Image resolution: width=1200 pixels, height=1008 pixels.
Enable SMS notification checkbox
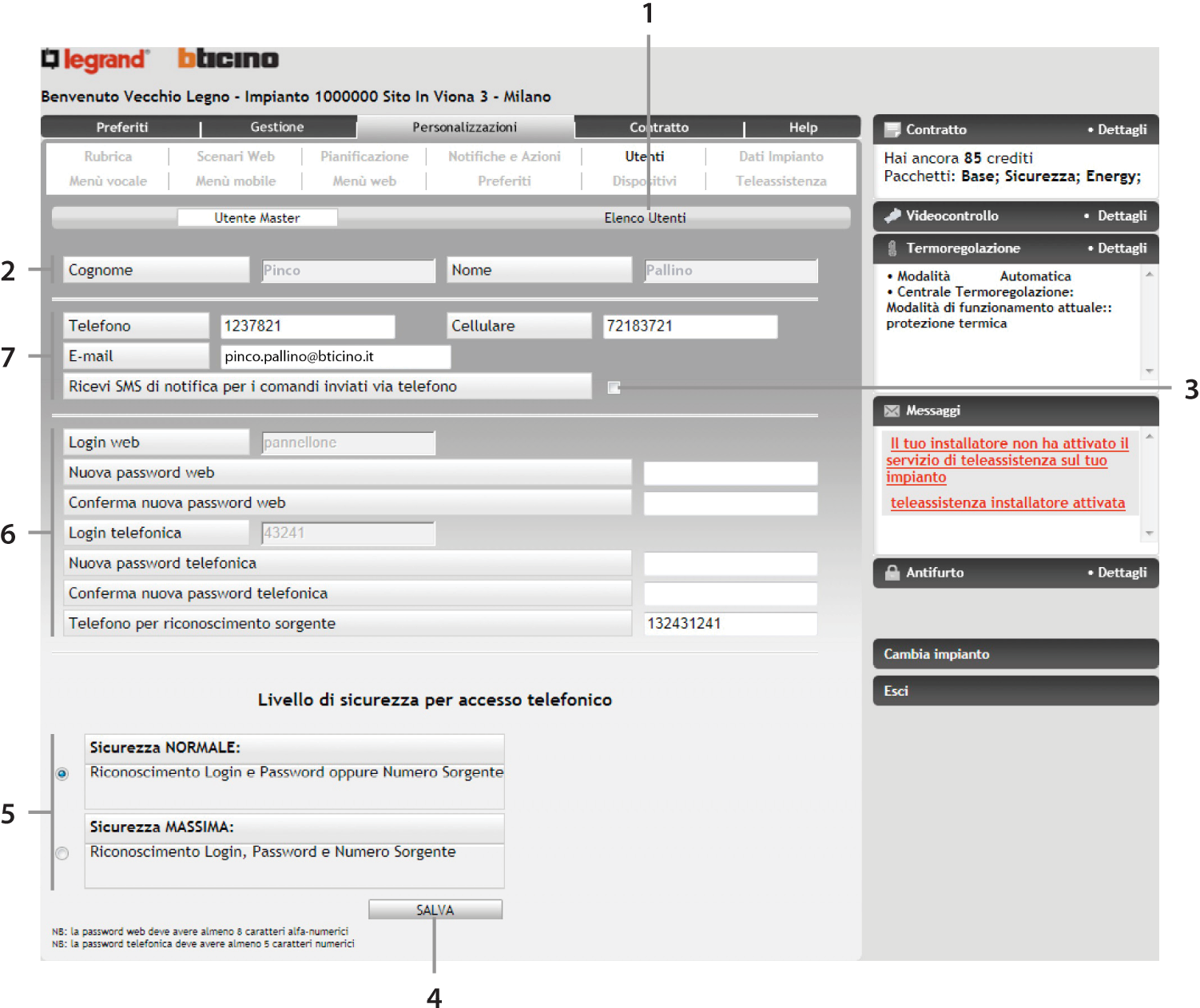614,387
